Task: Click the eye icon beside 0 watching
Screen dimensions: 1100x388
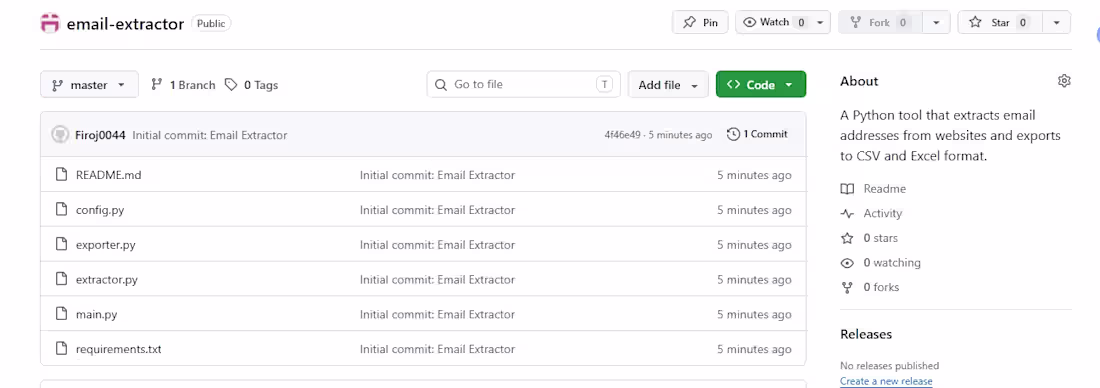Action: tap(847, 262)
